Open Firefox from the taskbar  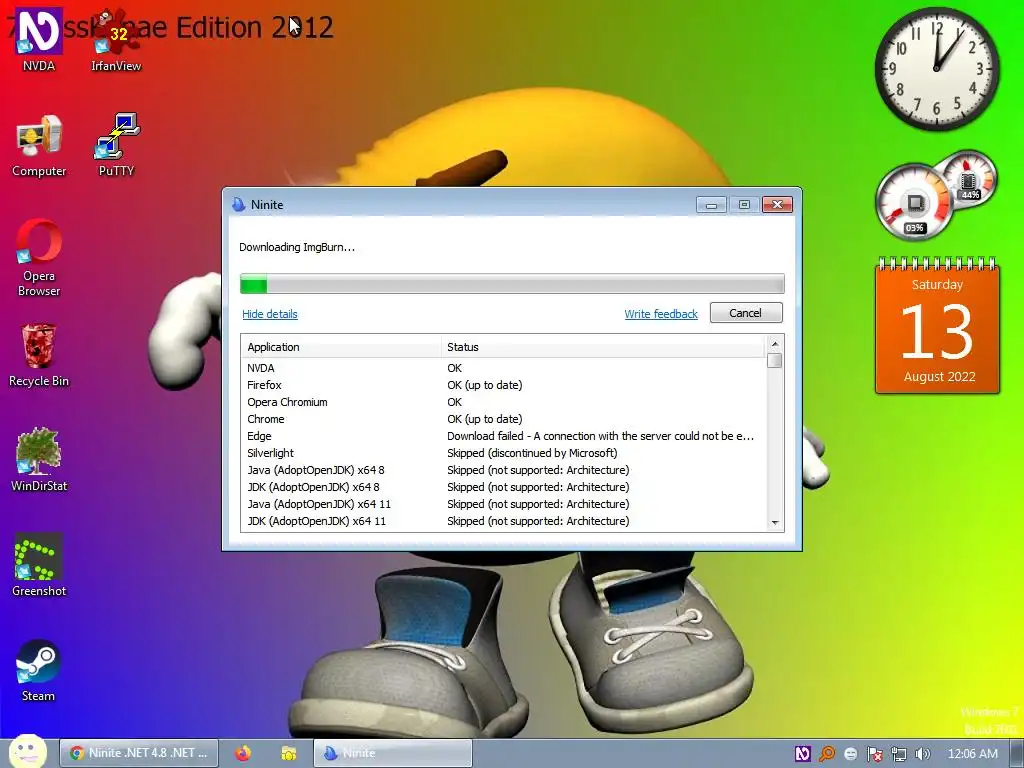click(x=243, y=753)
